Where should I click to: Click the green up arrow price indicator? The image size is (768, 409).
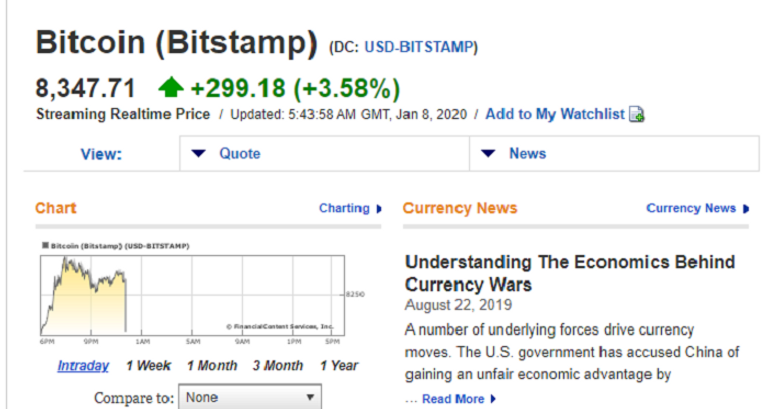pos(171,88)
